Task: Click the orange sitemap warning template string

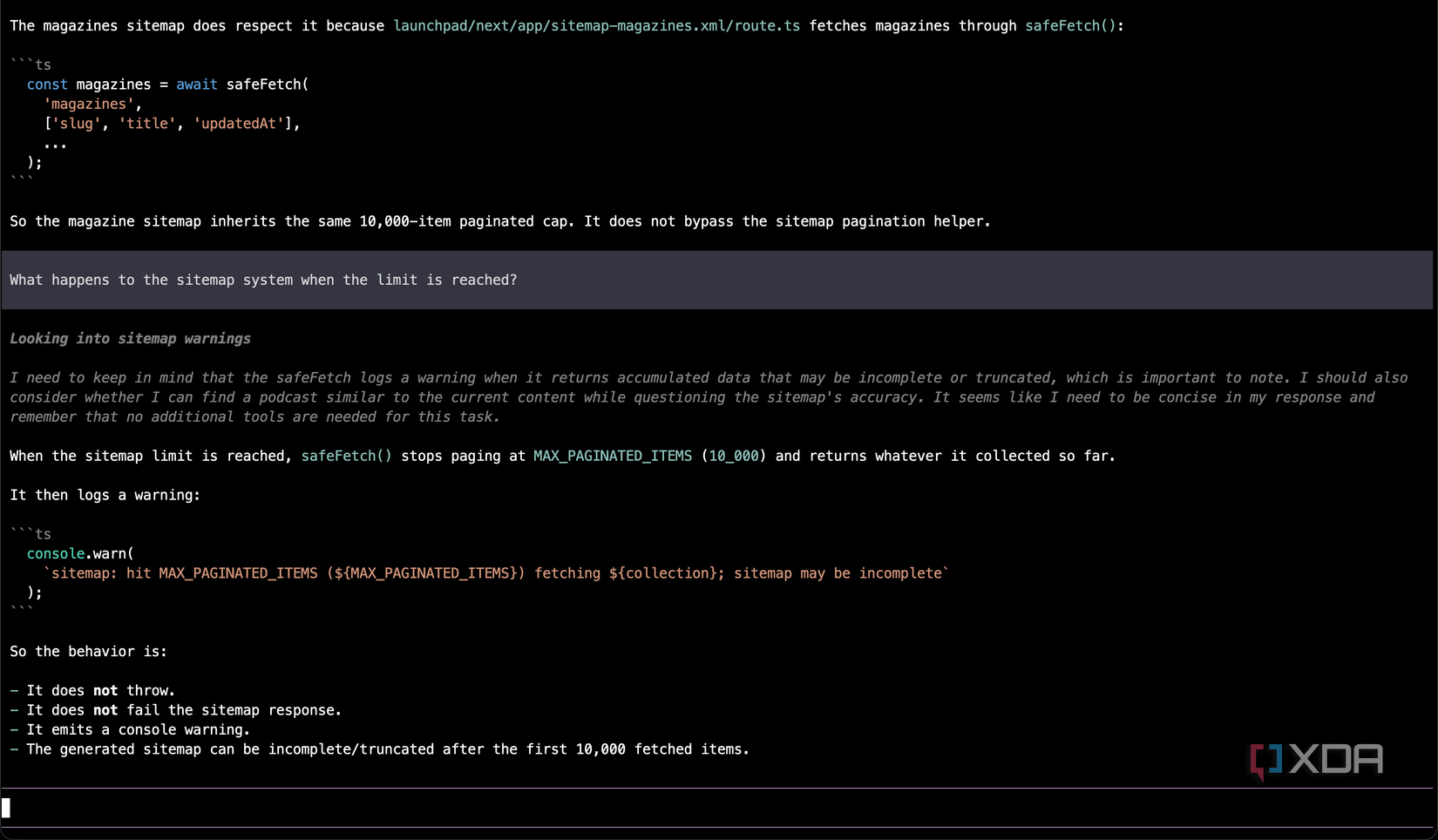Action: click(x=496, y=573)
